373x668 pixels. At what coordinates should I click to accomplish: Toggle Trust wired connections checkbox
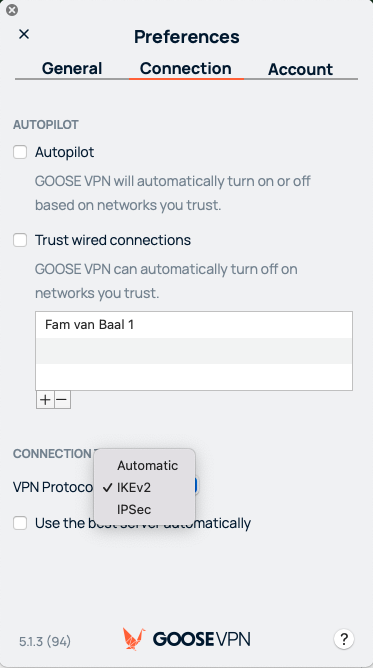click(x=20, y=240)
